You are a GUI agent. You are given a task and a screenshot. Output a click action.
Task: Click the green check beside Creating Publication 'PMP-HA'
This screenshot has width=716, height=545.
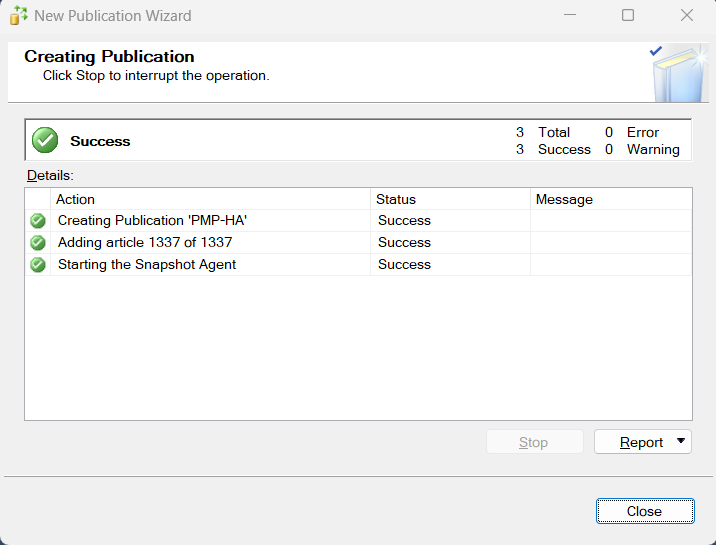pos(38,221)
